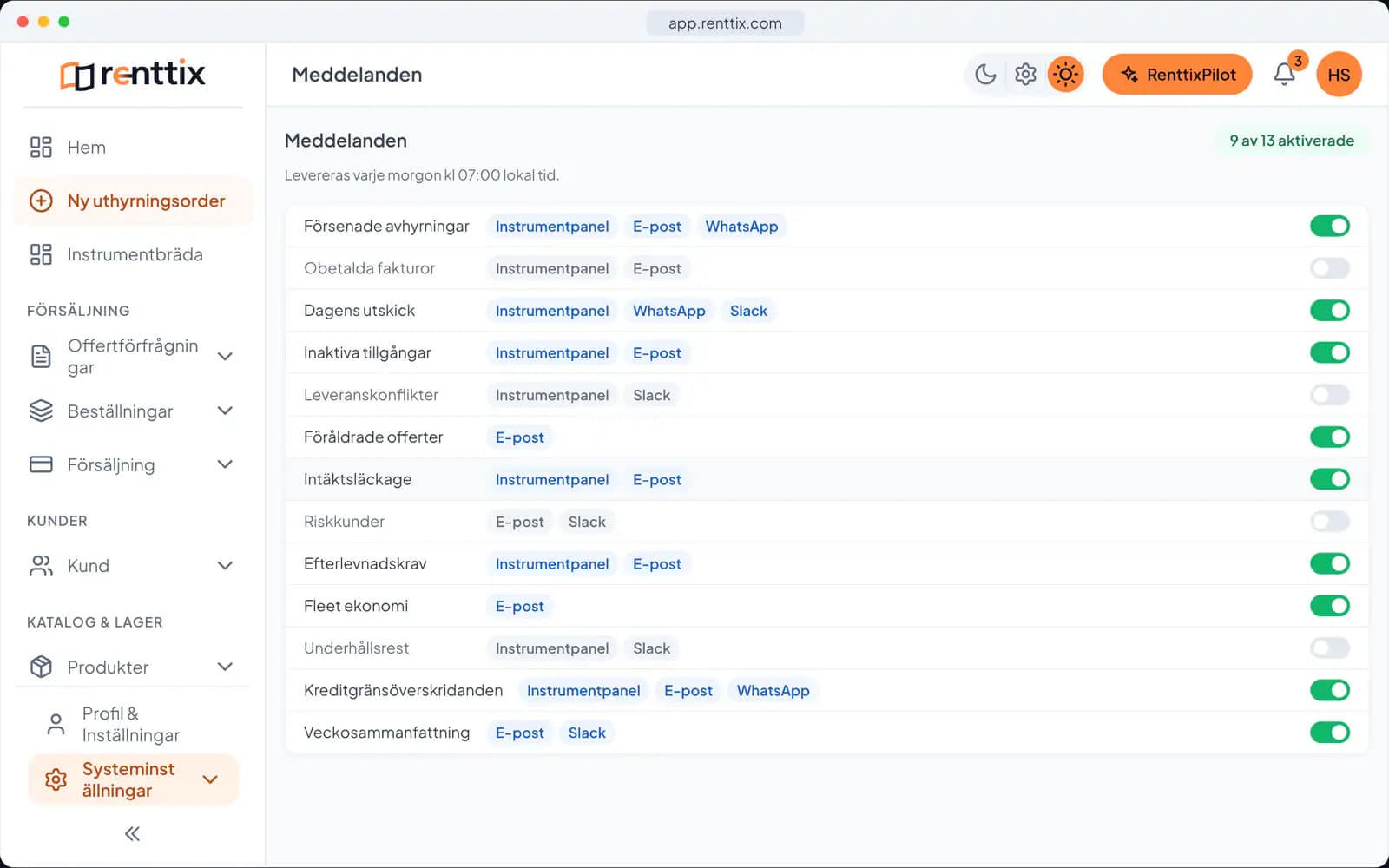Open notifications bell
The image size is (1389, 868).
pyautogui.click(x=1285, y=75)
